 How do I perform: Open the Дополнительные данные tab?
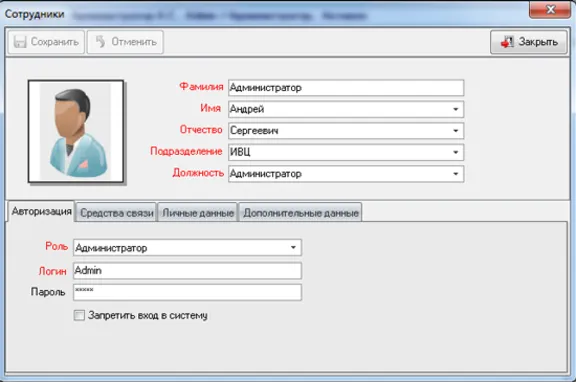[300, 213]
